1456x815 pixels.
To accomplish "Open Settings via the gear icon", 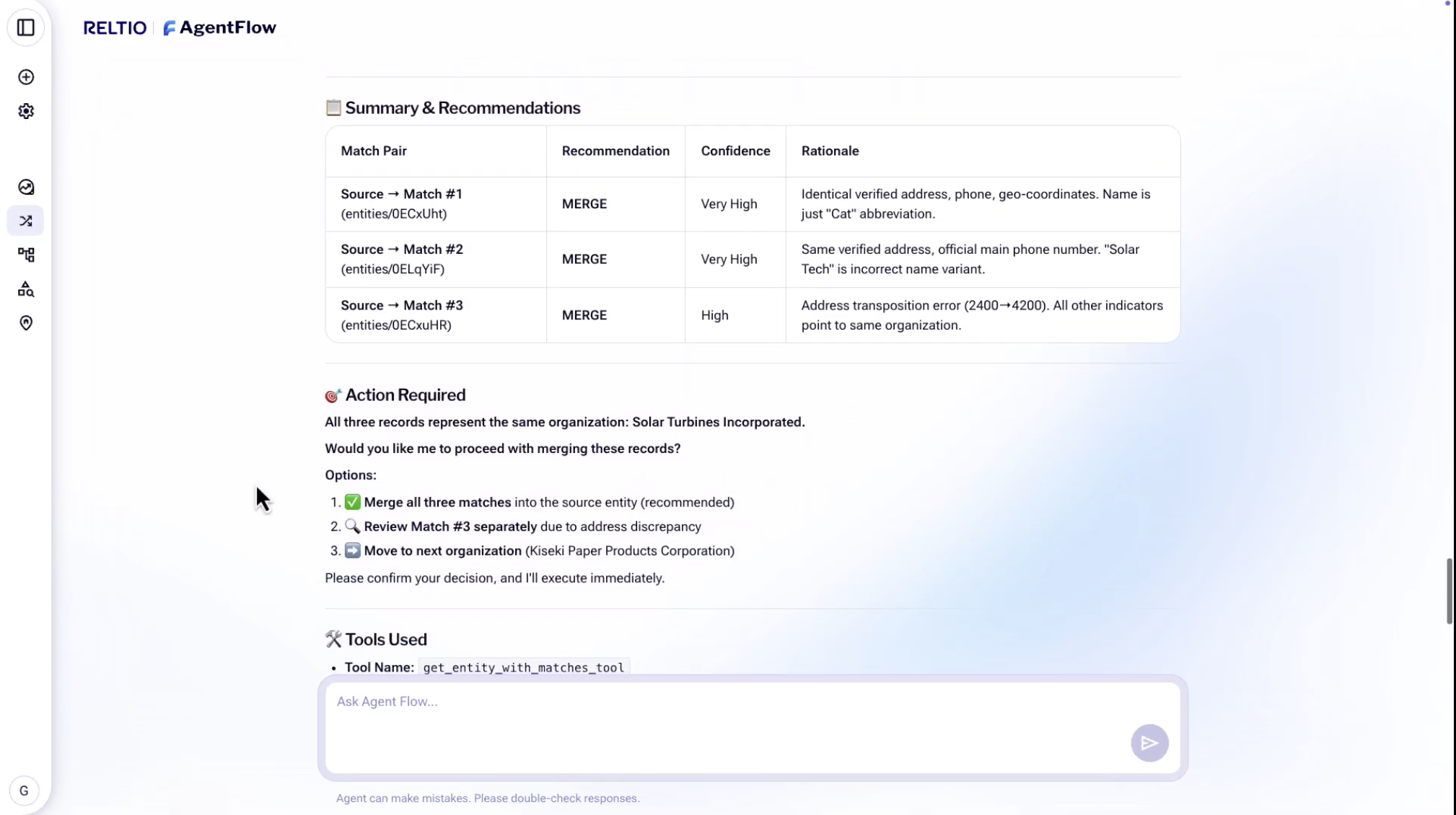I will point(26,111).
